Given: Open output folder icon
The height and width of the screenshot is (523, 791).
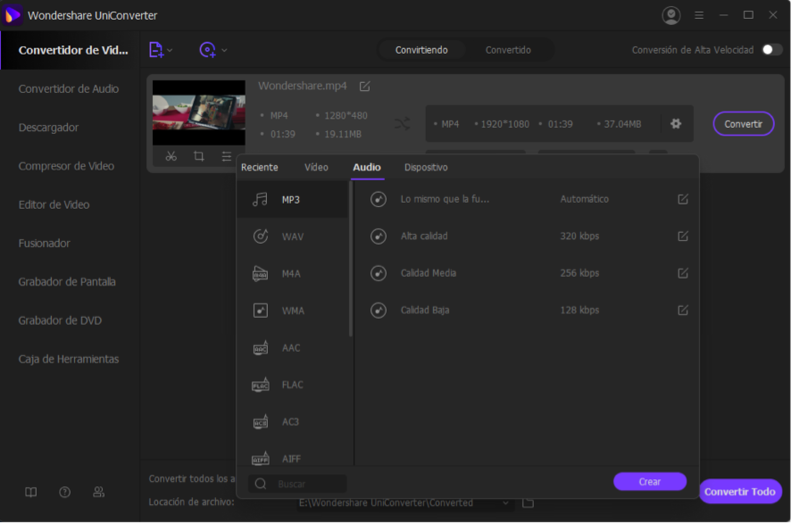Looking at the screenshot, I should point(528,503).
